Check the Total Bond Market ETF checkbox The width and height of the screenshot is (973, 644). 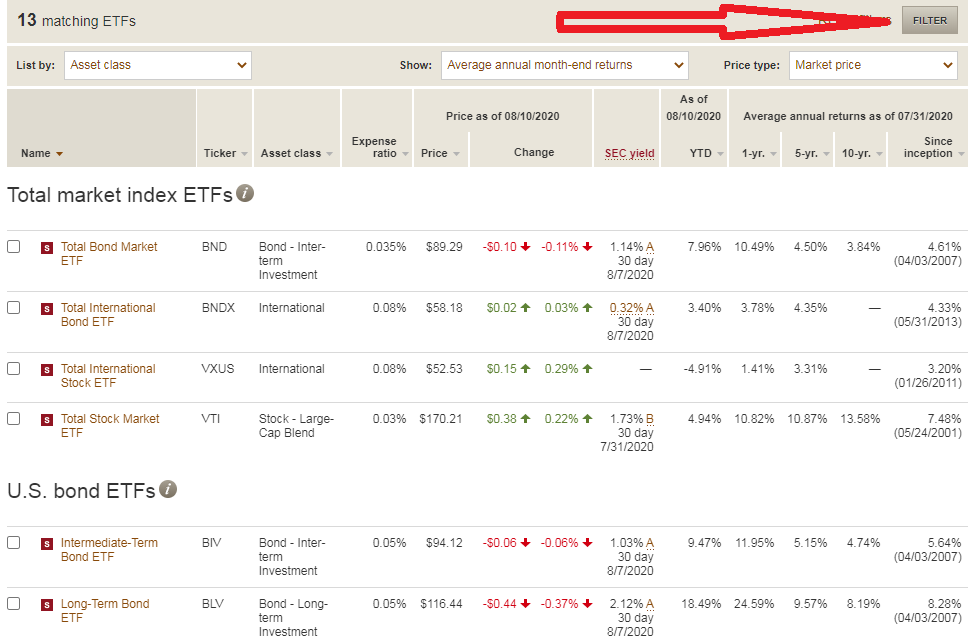(14, 247)
